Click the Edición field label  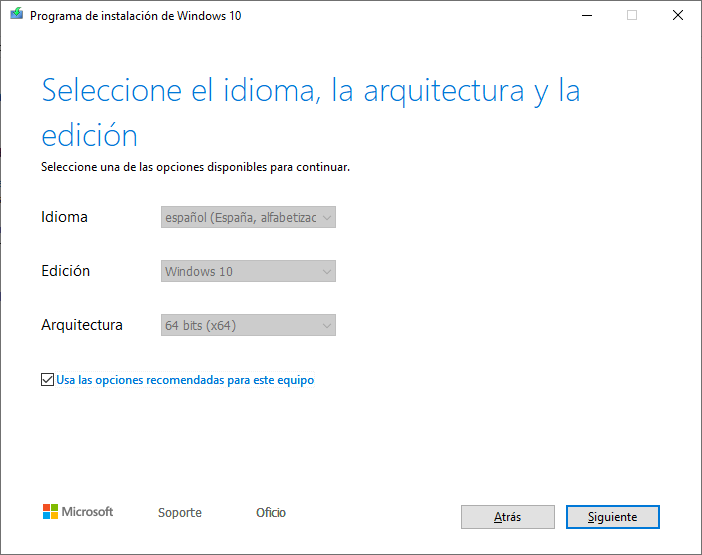(x=65, y=271)
